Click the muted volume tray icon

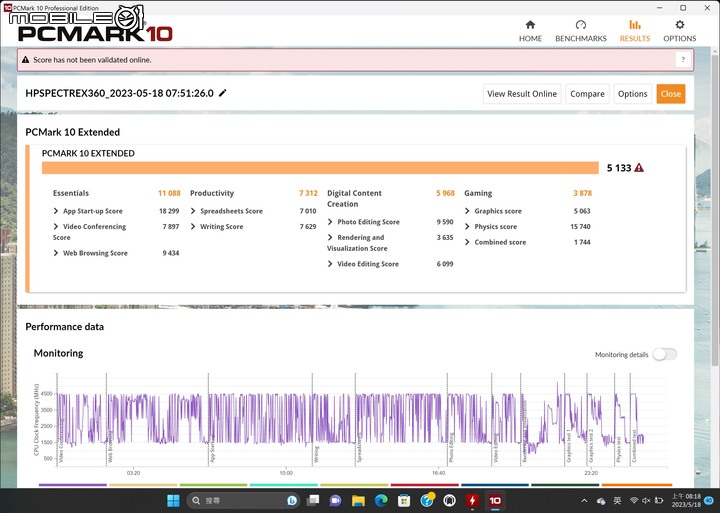pos(646,501)
